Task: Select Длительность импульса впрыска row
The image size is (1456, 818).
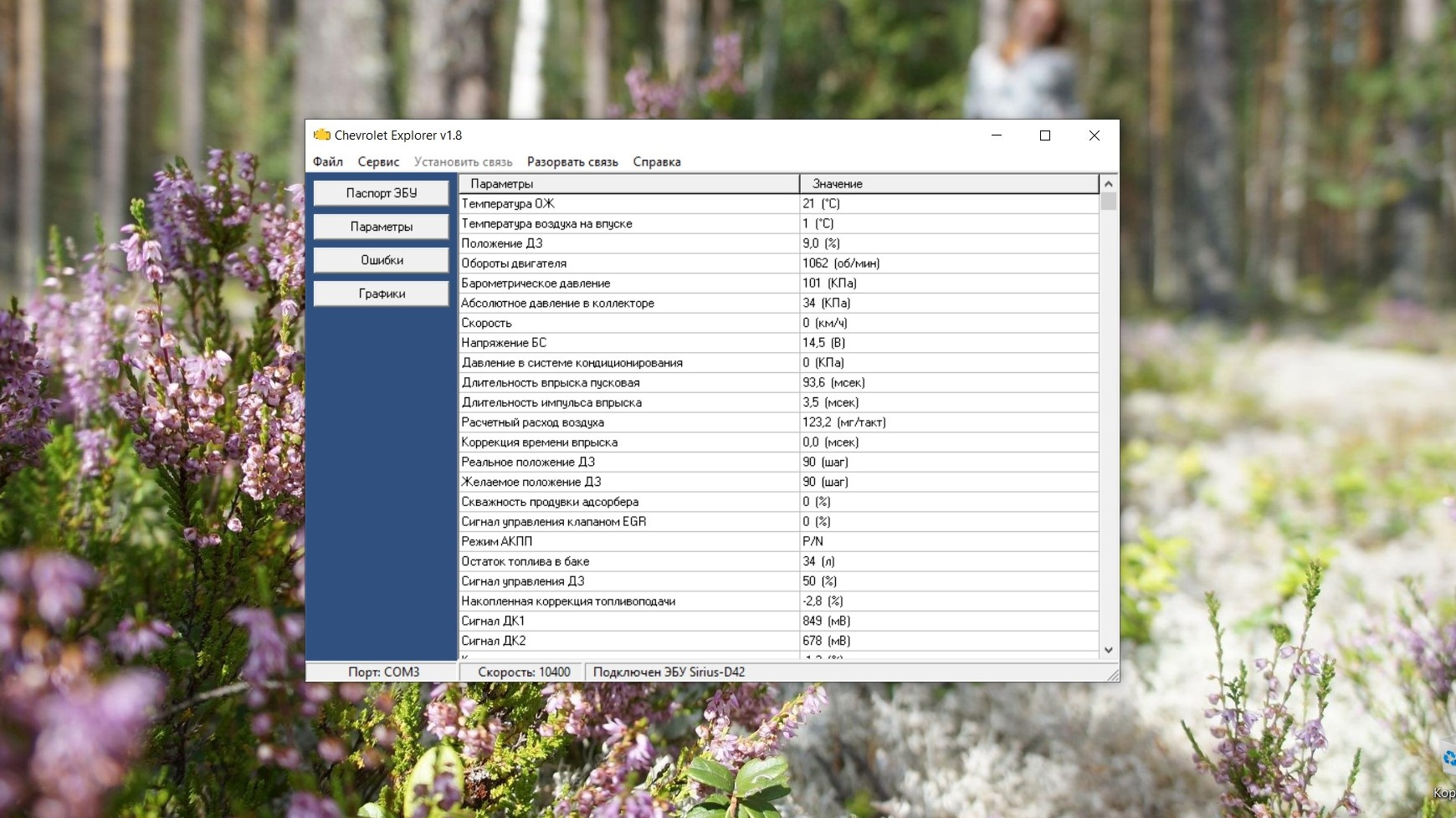Action: click(779, 402)
